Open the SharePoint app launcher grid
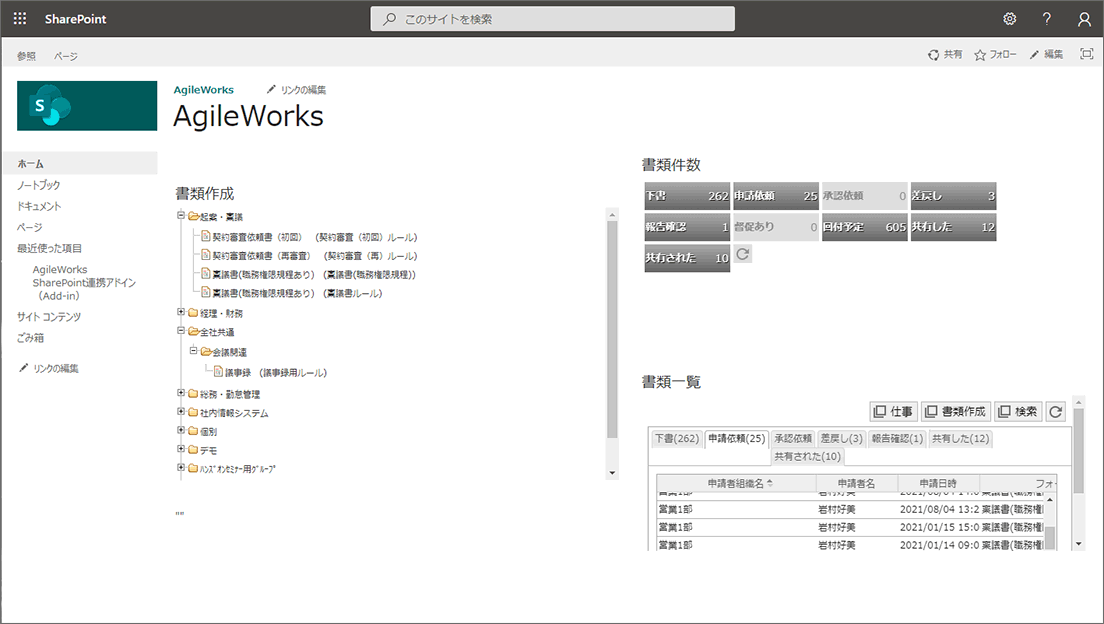 (20, 19)
